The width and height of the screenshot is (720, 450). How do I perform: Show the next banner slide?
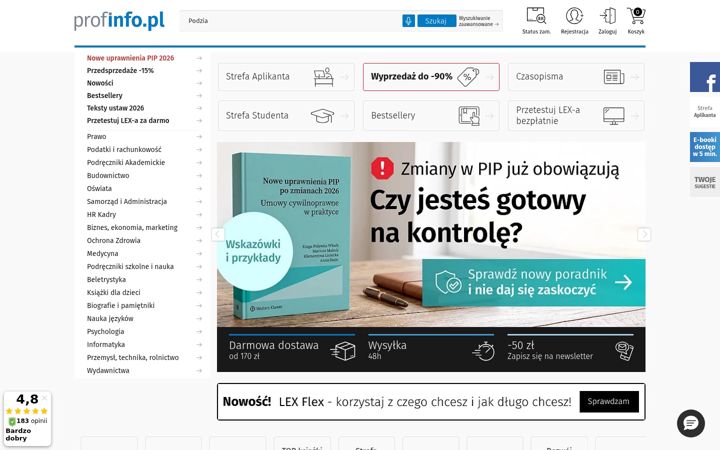[x=644, y=234]
